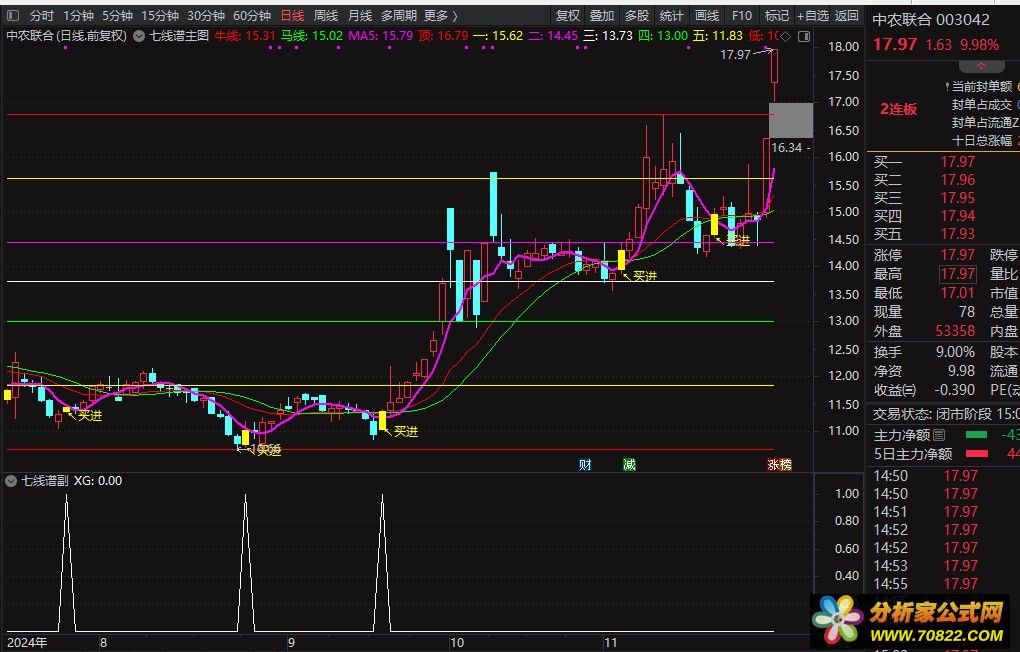Open F10 company info
Viewport: 1020px width, 652px height.
[x=742, y=16]
